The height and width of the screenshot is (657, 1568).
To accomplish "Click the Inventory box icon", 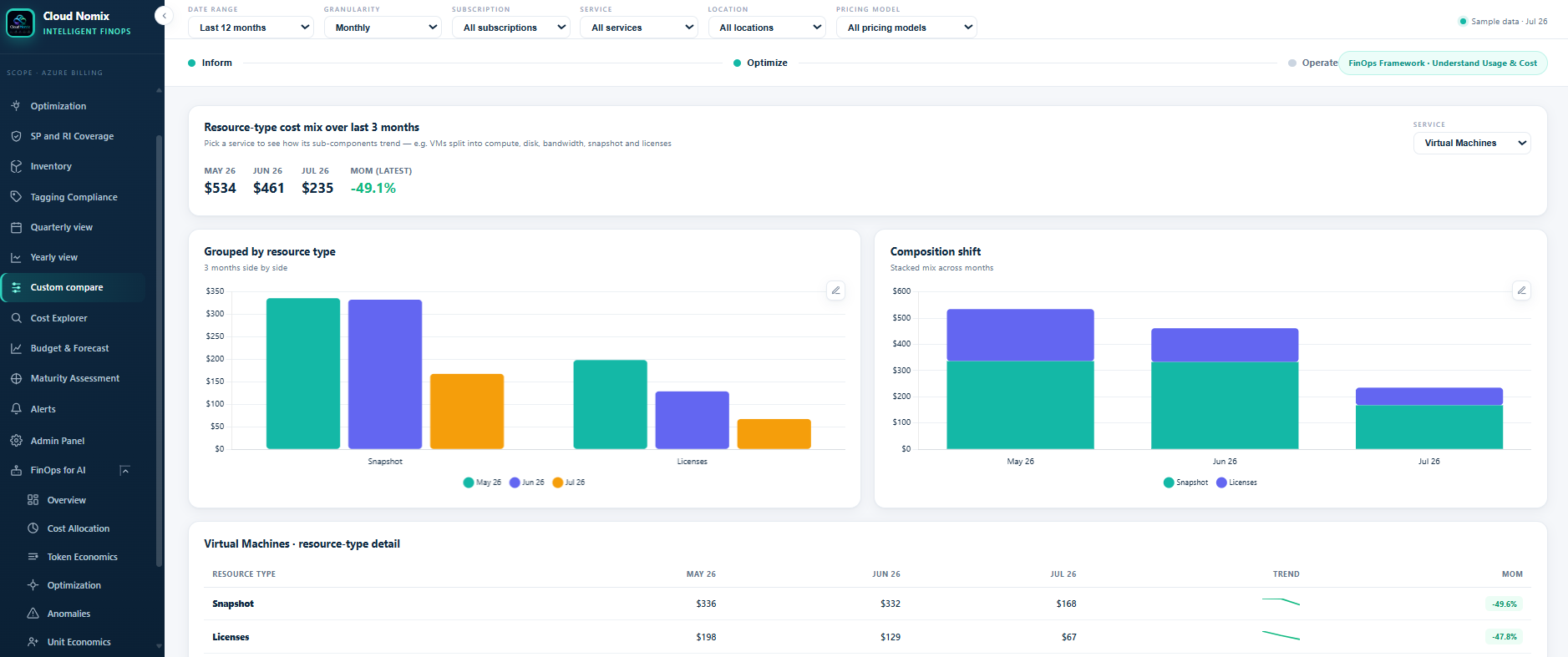I will (x=16, y=166).
